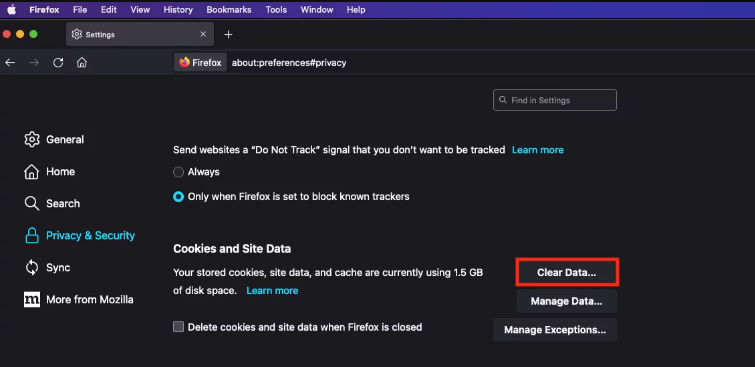Screen dimensions: 755x367
Task: Select the Always radio option
Action: [x=178, y=172]
